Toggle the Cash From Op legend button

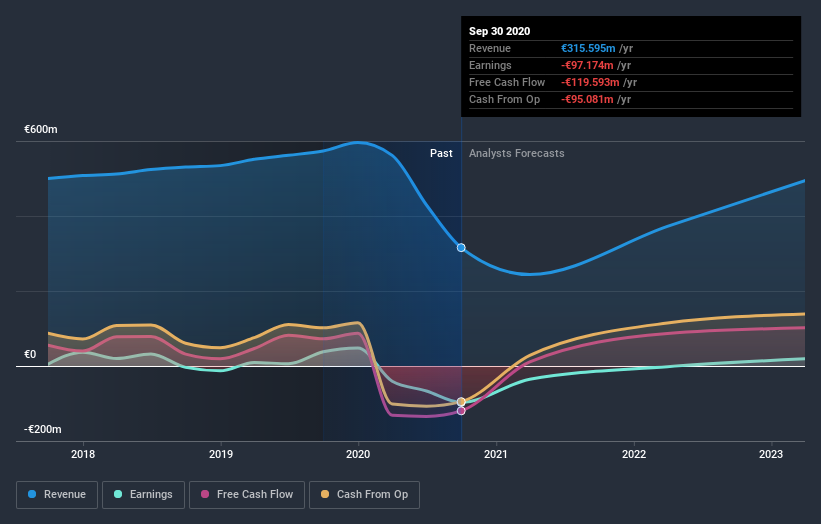click(x=364, y=495)
